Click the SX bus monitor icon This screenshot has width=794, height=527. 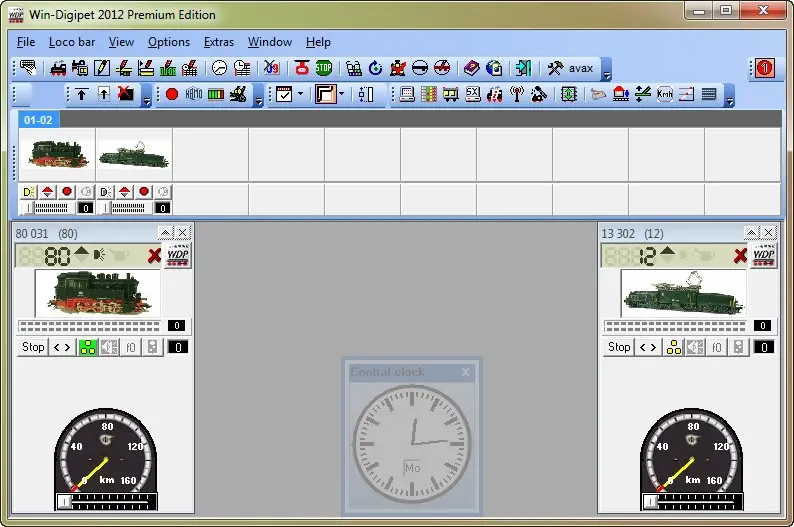point(472,94)
